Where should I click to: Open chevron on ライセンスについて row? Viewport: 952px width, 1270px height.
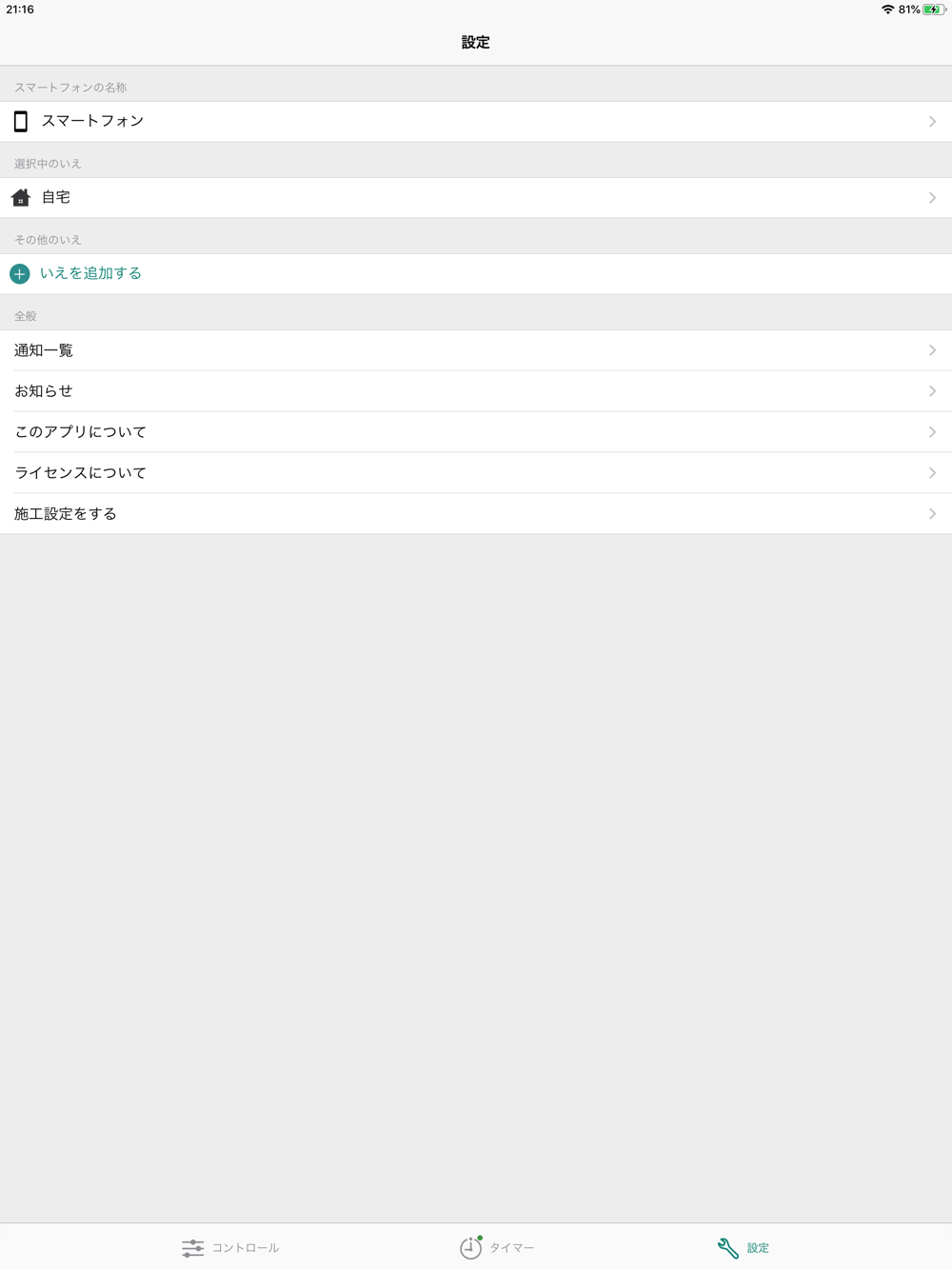933,473
